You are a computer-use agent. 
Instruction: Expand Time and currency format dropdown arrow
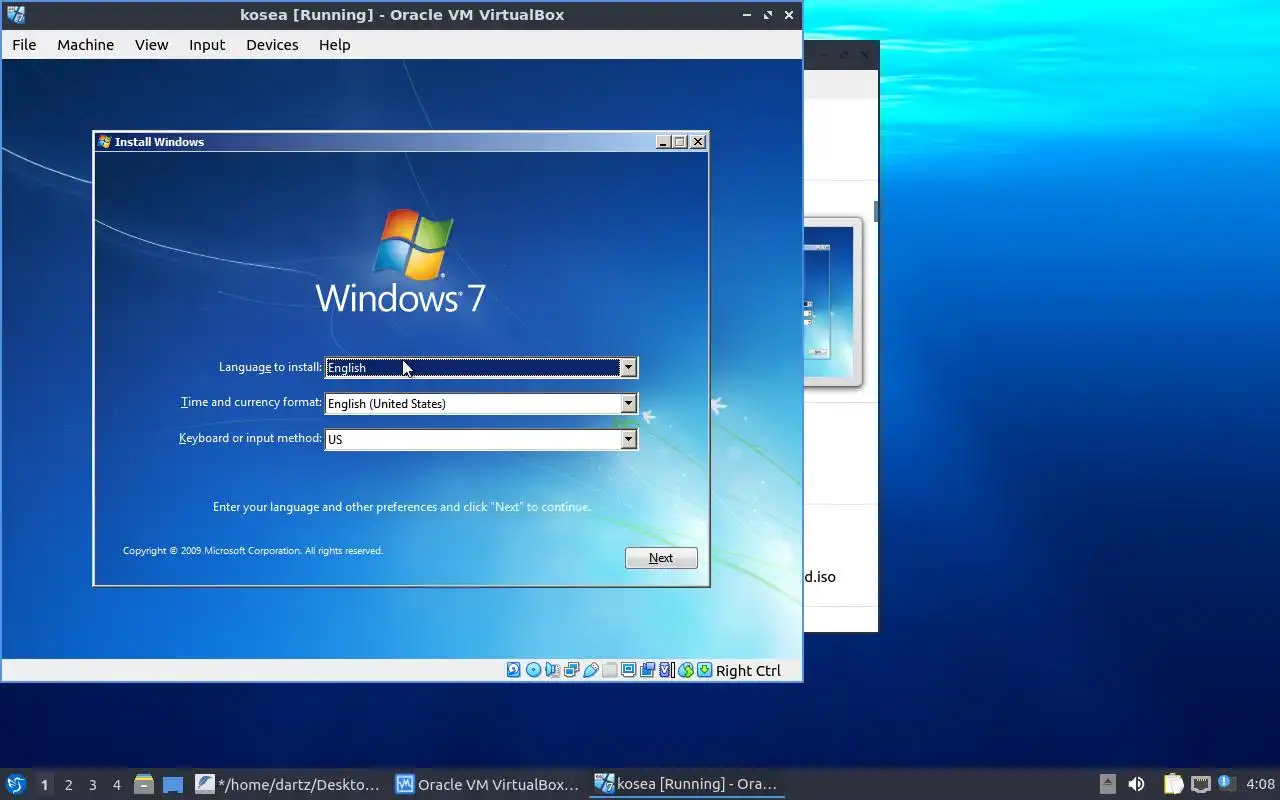(x=628, y=404)
